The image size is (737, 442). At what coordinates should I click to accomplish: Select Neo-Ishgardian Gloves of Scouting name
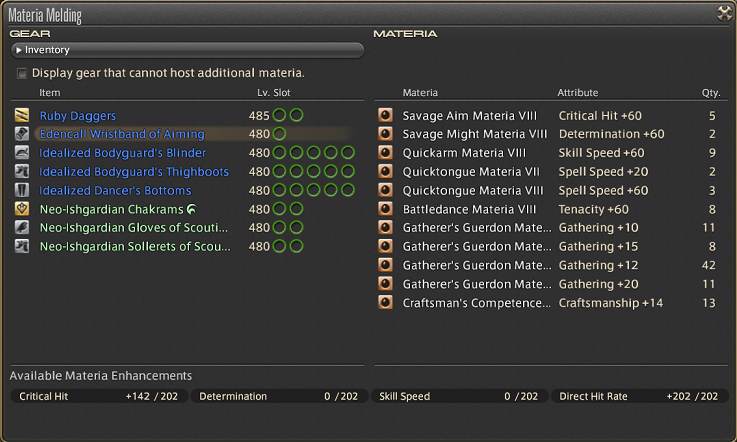click(134, 228)
